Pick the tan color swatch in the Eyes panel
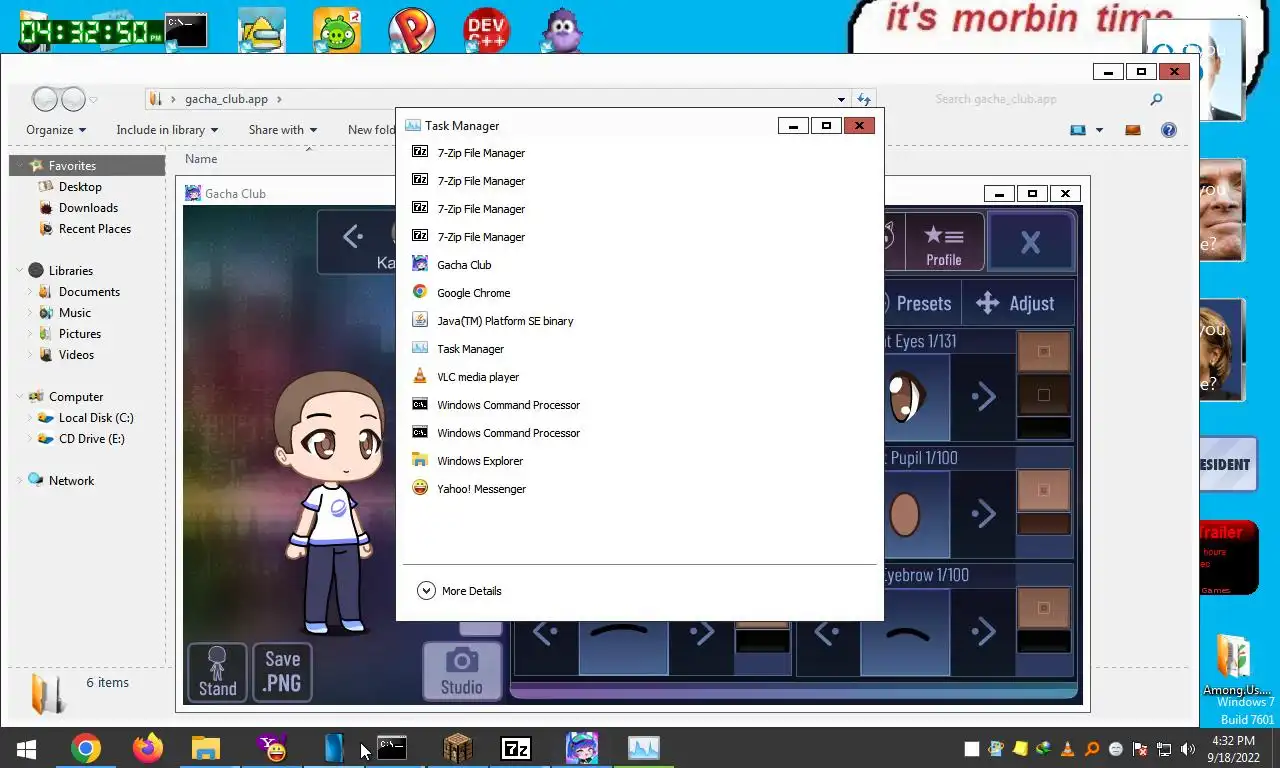Screen dimensions: 1280x768 [x=1043, y=351]
